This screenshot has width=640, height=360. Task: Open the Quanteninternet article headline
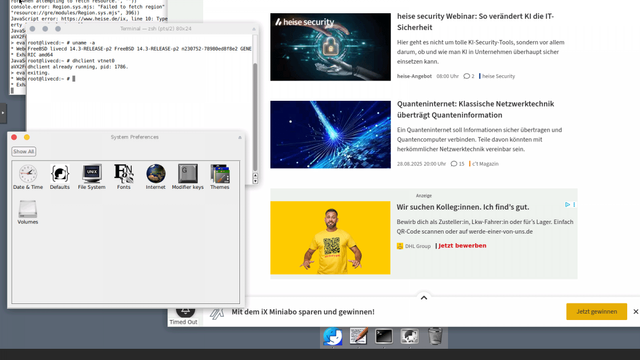pyautogui.click(x=476, y=109)
